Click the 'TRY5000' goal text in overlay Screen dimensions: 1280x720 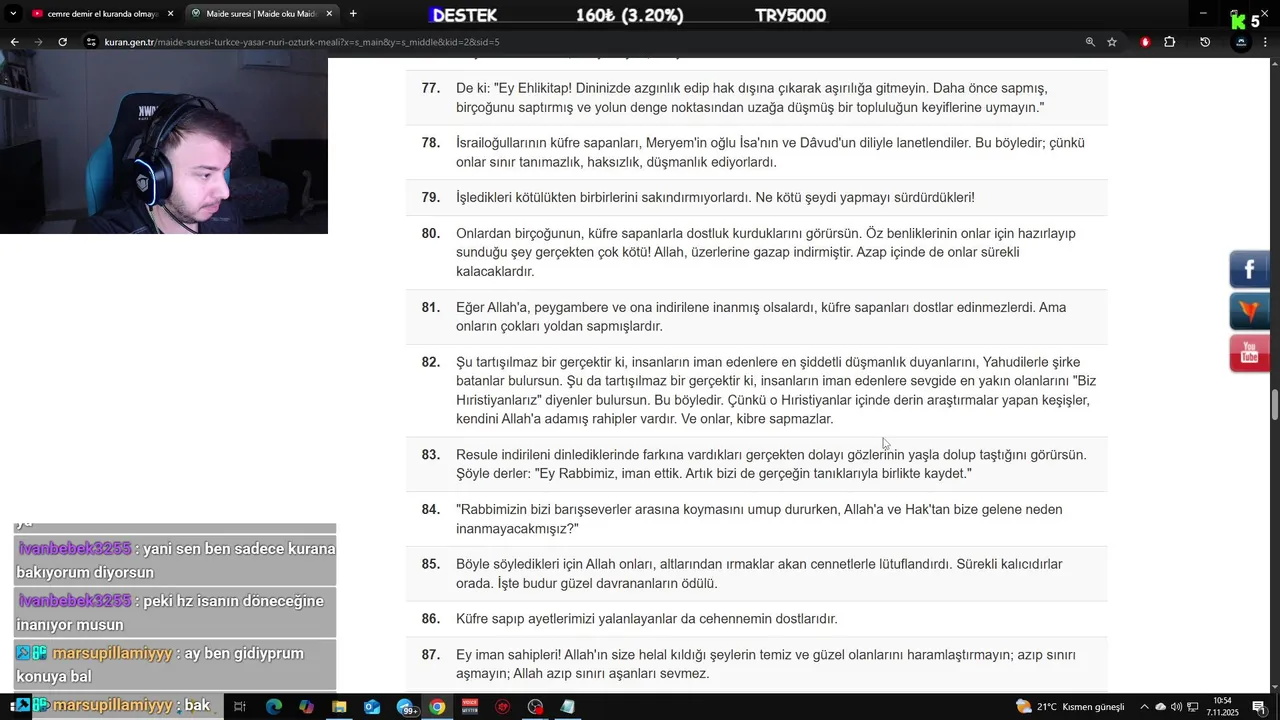pos(791,16)
